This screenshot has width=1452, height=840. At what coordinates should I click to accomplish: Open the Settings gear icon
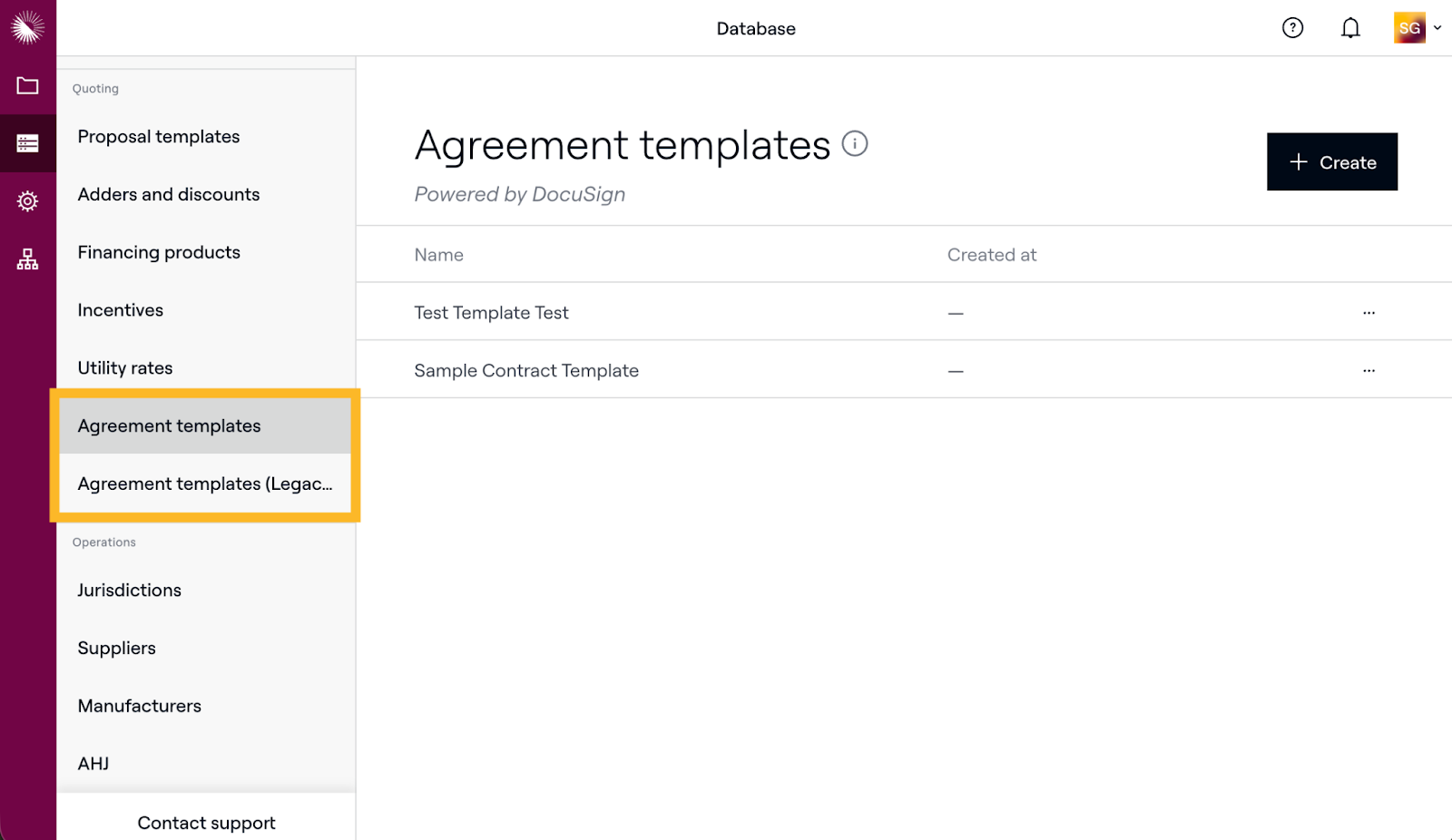click(27, 201)
